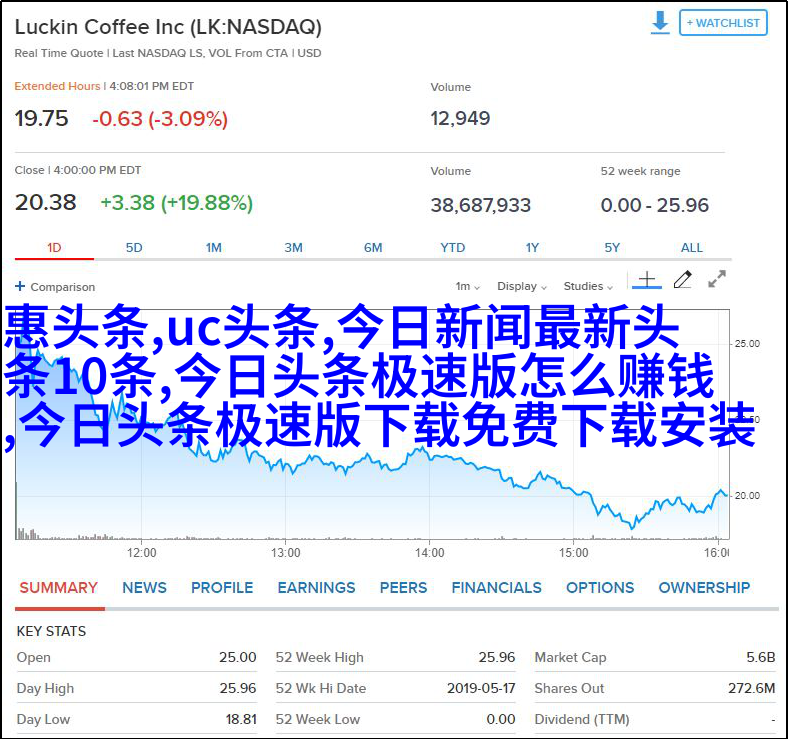Click the Luckin Coffee Inc title

(168, 27)
